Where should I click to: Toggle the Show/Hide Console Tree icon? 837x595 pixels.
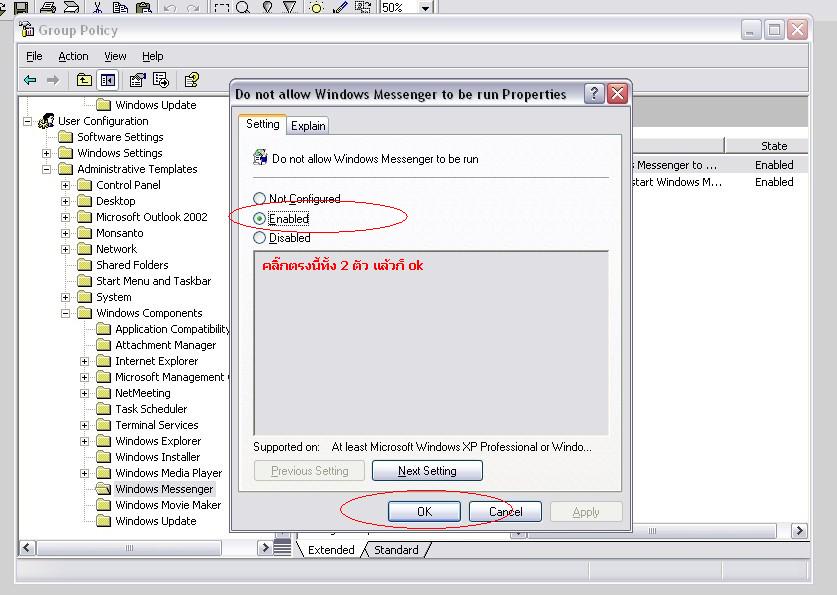pos(108,80)
